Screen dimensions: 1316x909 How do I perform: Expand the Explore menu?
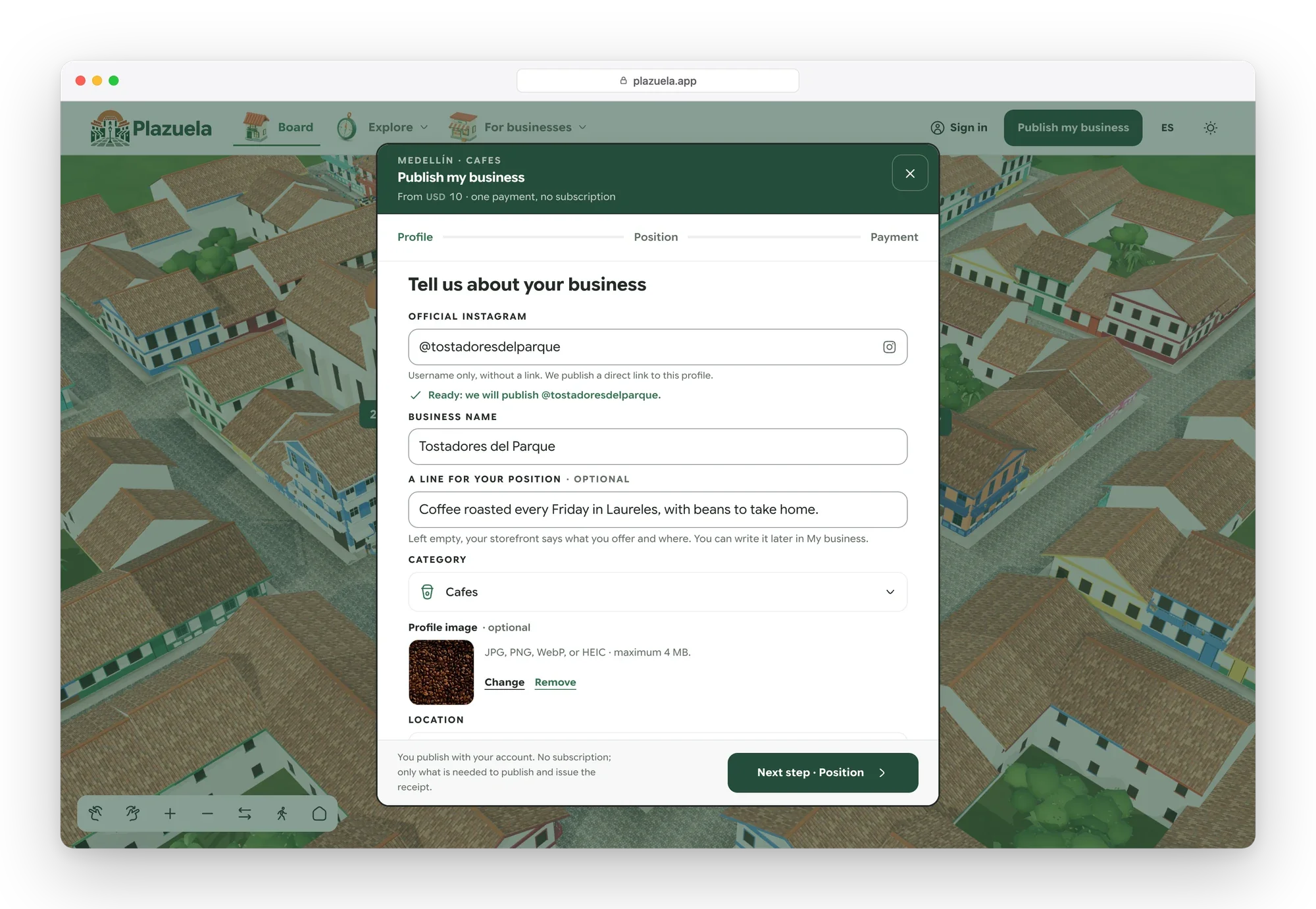point(397,127)
